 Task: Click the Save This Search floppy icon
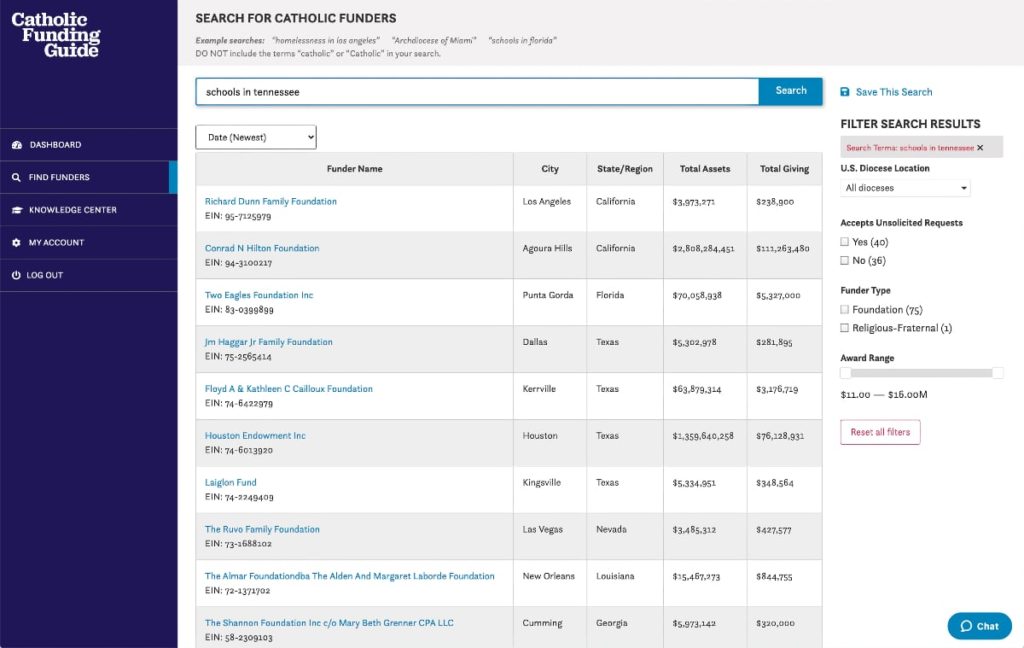pyautogui.click(x=845, y=92)
